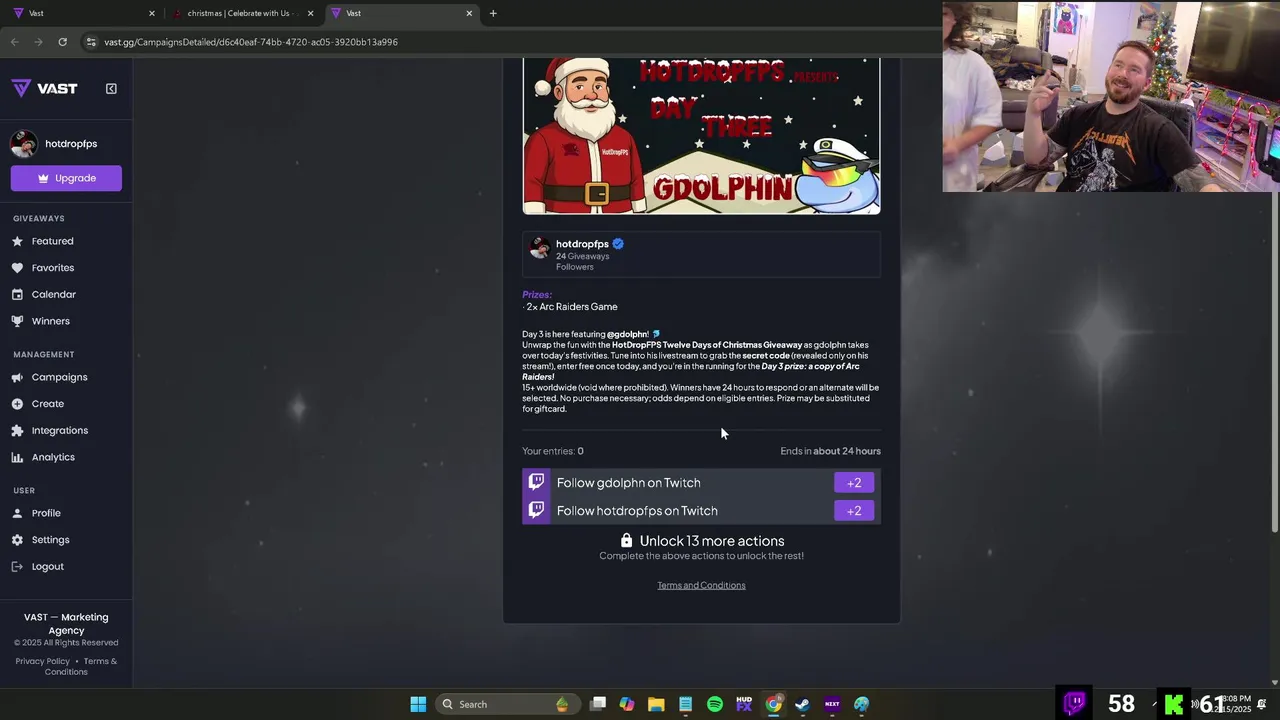Open Steam from the taskbar

802,704
